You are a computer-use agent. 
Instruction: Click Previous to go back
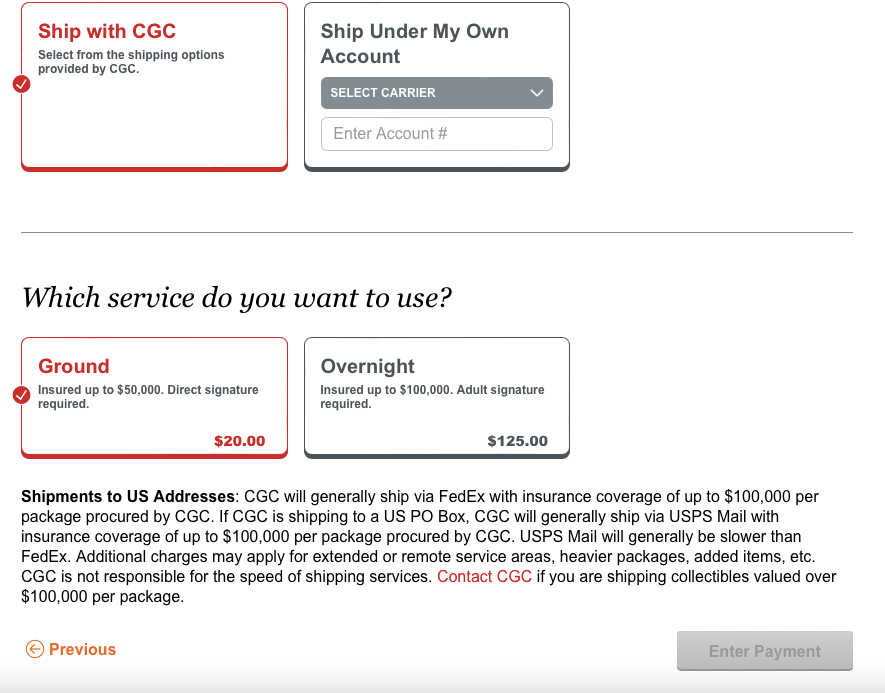82,649
